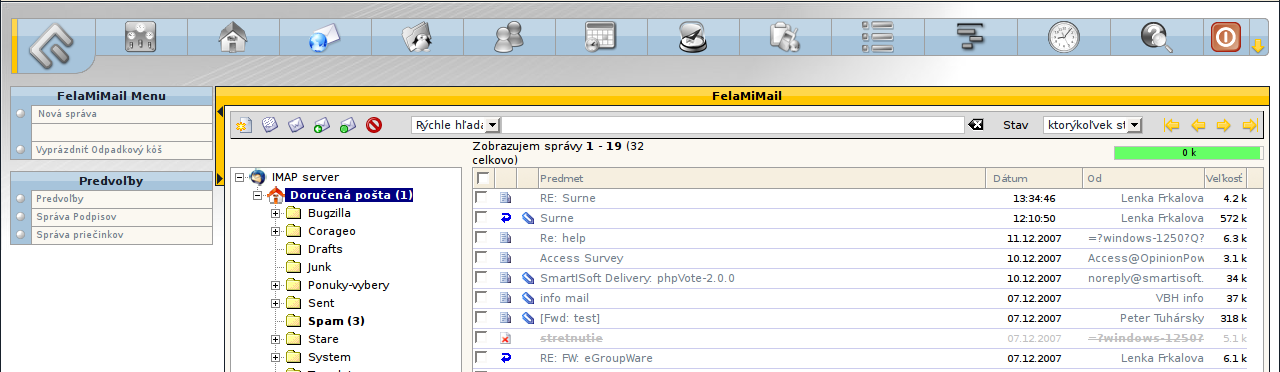
Task: Expand the Ponuky-vybery folder
Action: coord(275,285)
